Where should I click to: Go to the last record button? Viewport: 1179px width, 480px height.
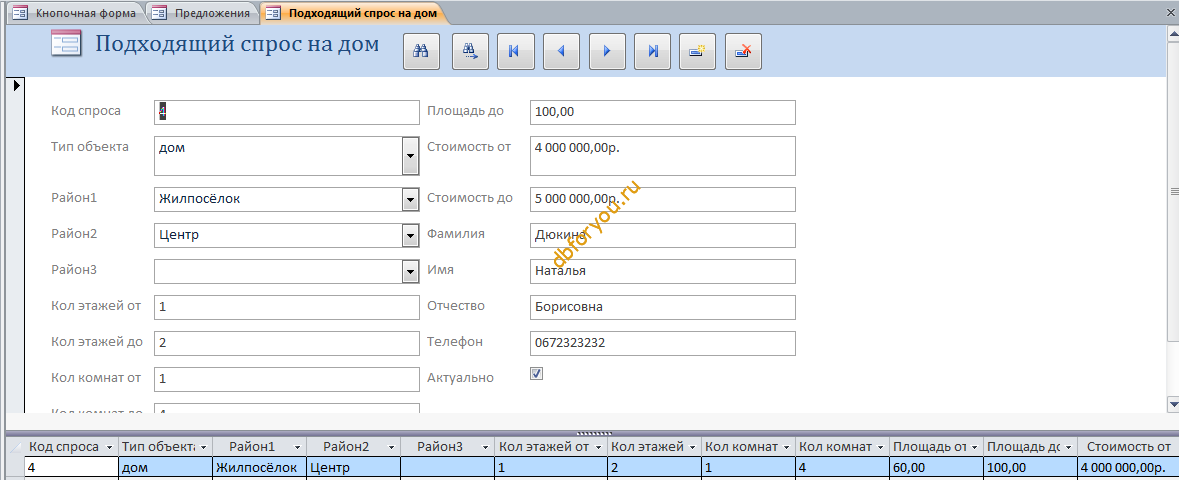[x=653, y=52]
